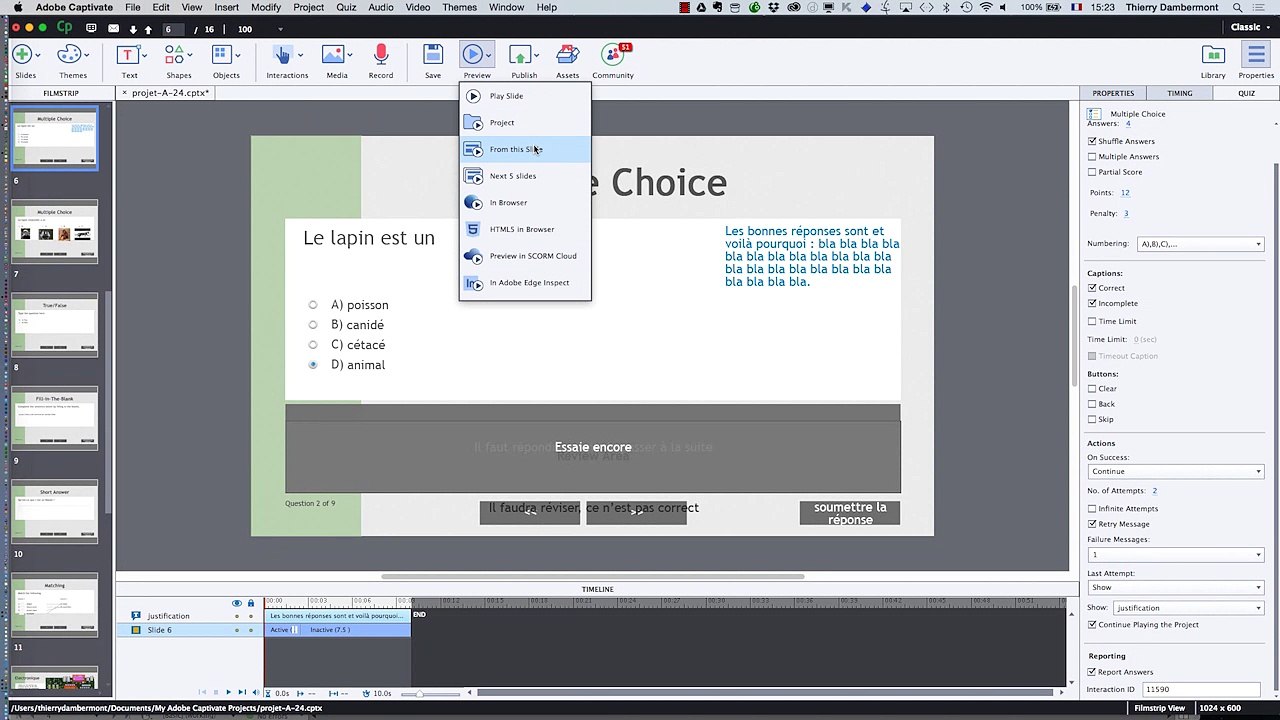Toggle the Properties panel icon
1280x720 pixels.
coord(1256,55)
